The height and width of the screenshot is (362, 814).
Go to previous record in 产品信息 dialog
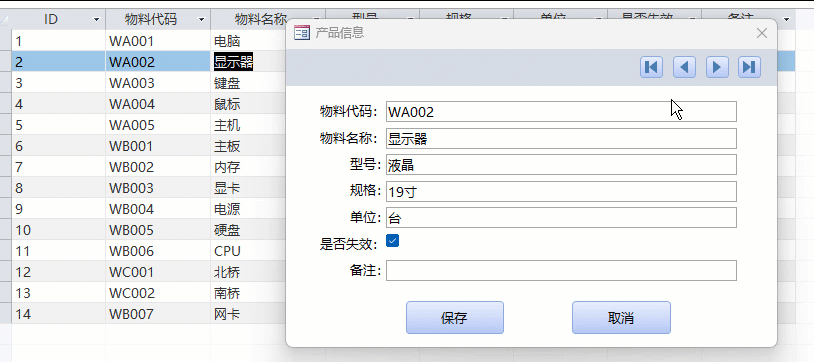click(x=684, y=67)
